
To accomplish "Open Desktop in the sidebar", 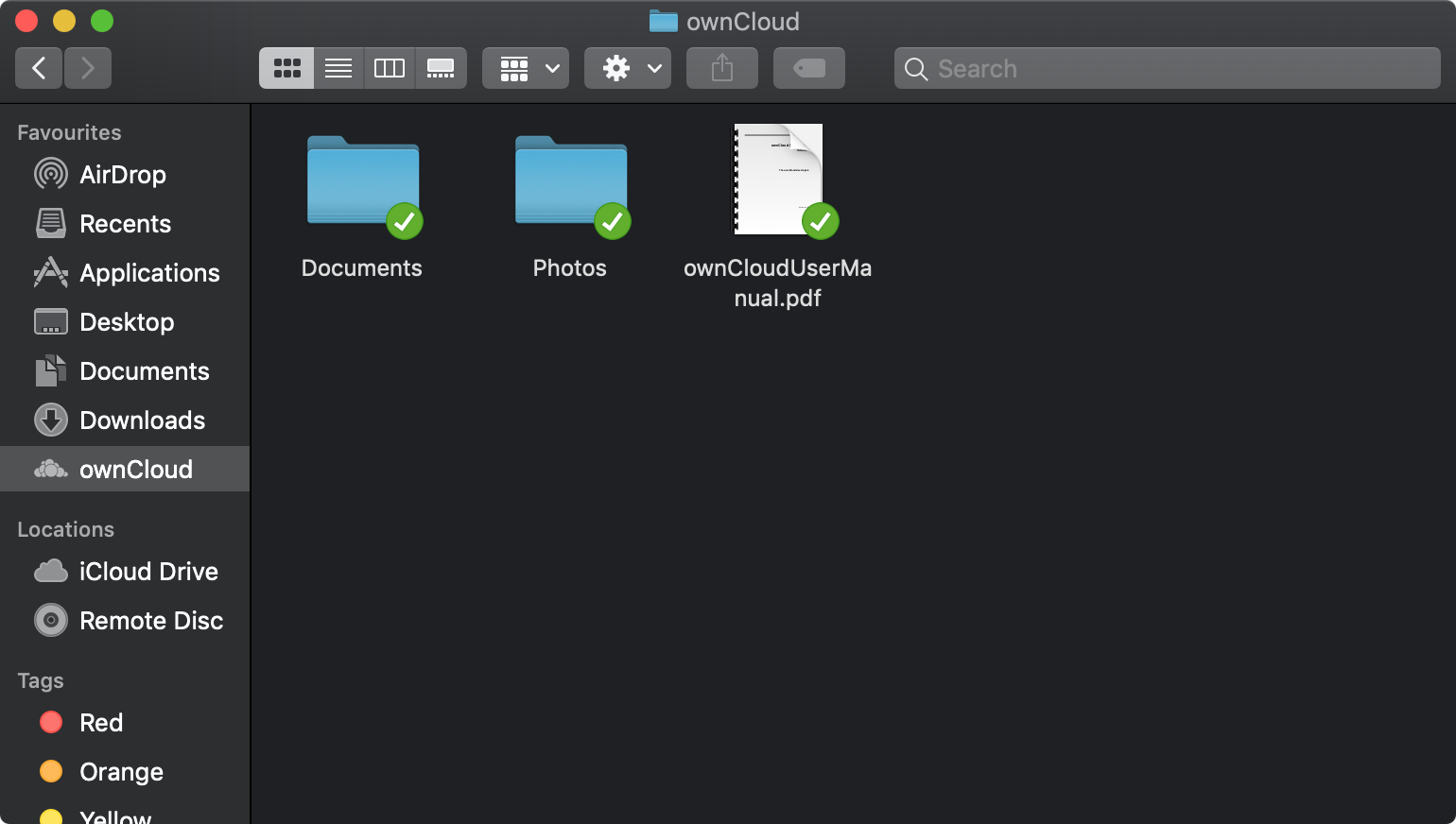I will 125,322.
